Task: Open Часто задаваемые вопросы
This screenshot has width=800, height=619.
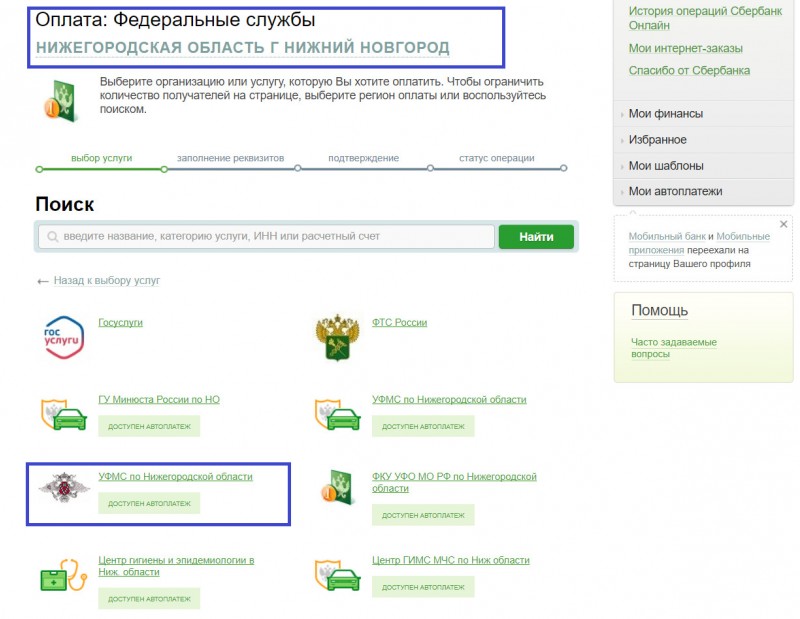Action: point(674,348)
